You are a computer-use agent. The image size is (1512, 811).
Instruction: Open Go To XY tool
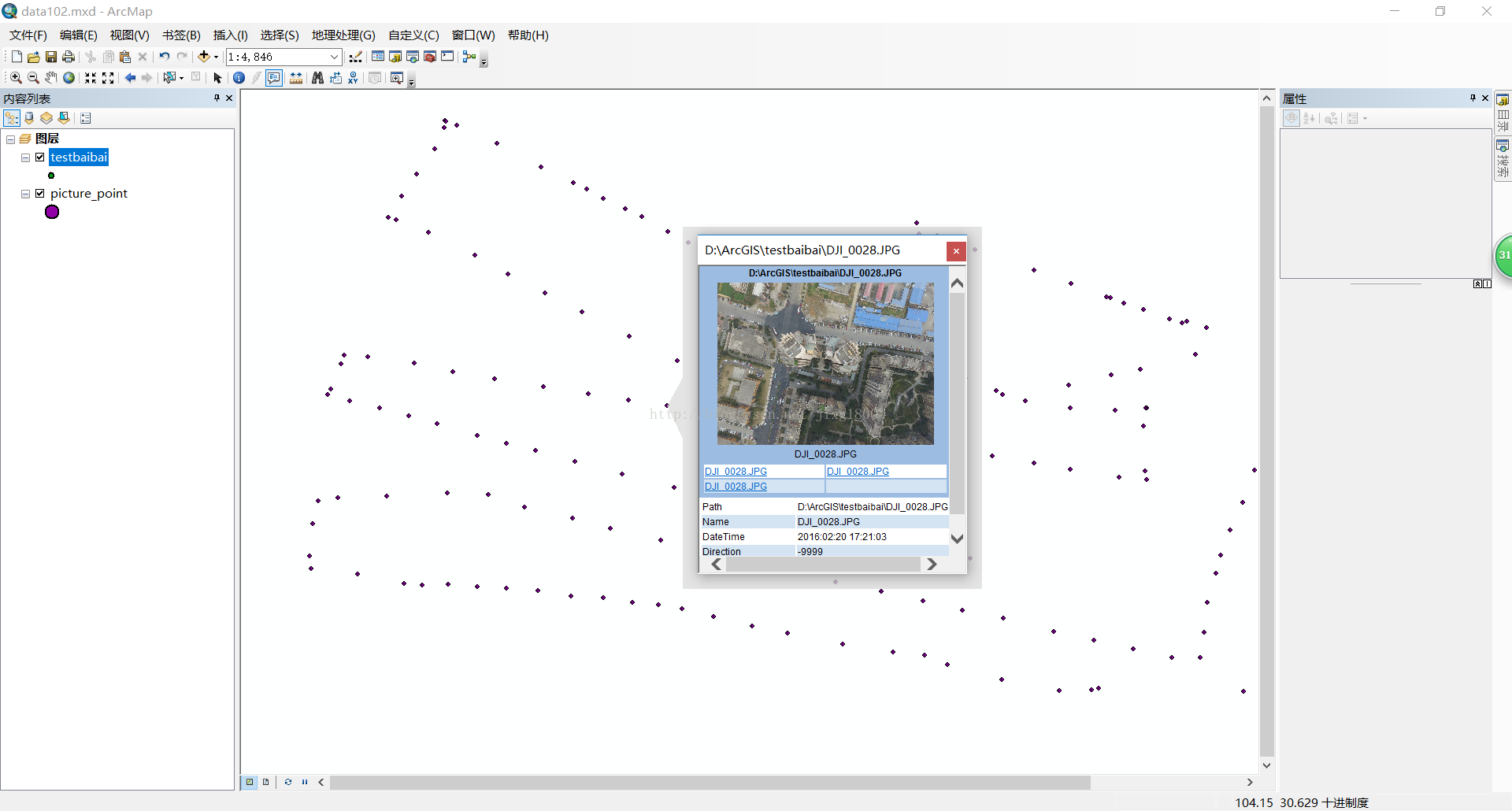(353, 78)
